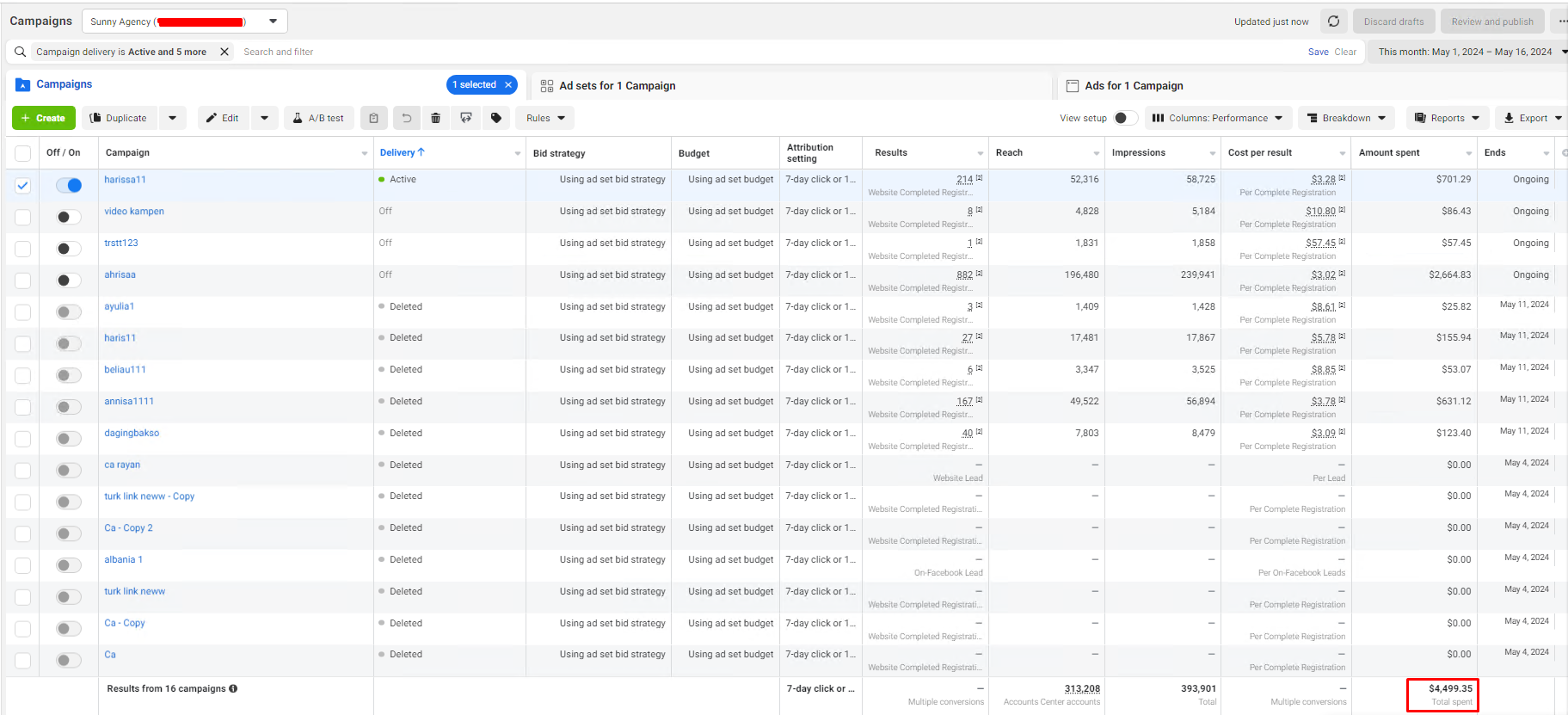The height and width of the screenshot is (715, 1568).
Task: Click Save filter link
Action: pyautogui.click(x=1318, y=52)
